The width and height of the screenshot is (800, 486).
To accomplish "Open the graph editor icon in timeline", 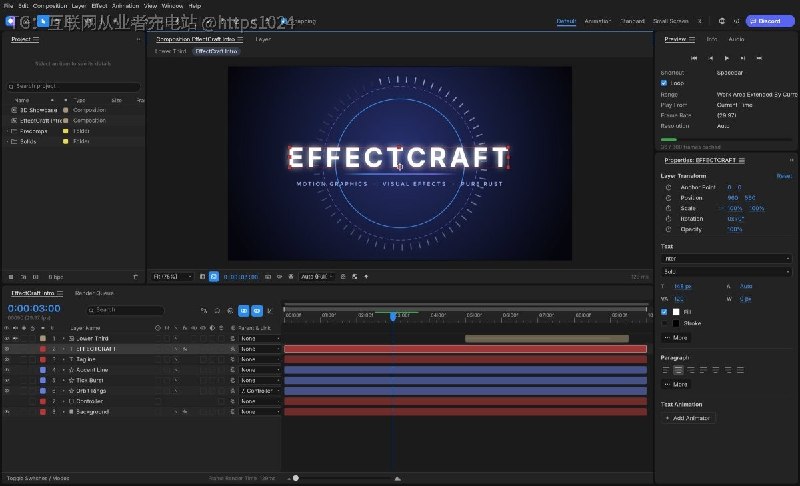I will pos(270,310).
